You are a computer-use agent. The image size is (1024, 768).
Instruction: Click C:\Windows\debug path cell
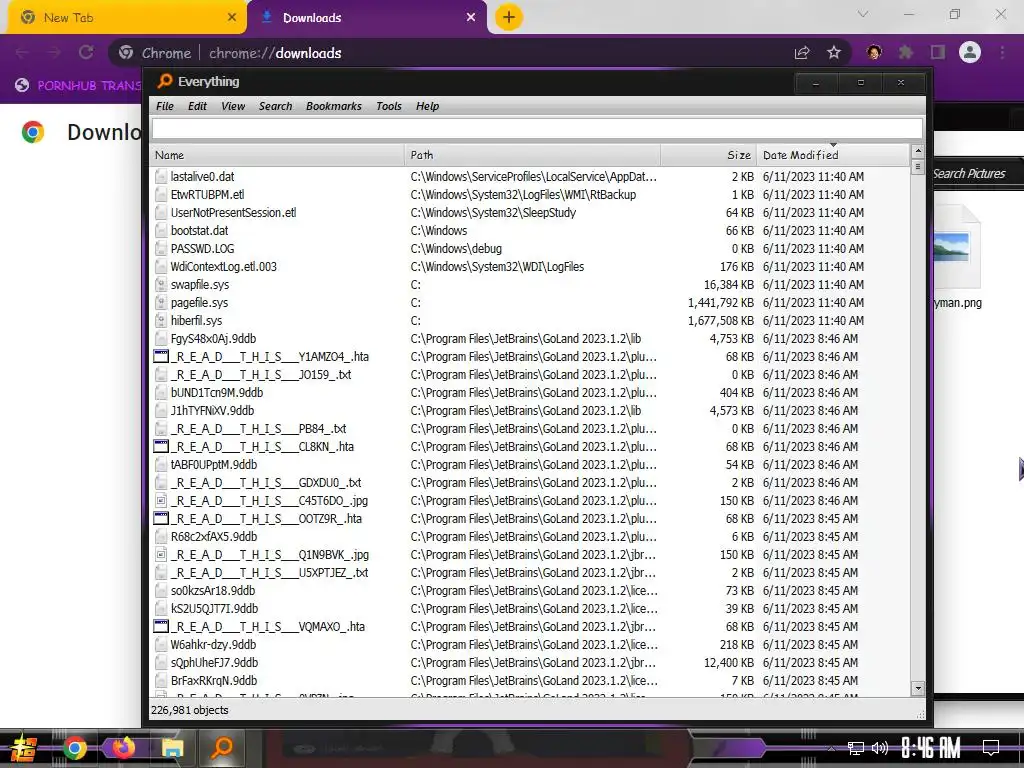tap(456, 249)
